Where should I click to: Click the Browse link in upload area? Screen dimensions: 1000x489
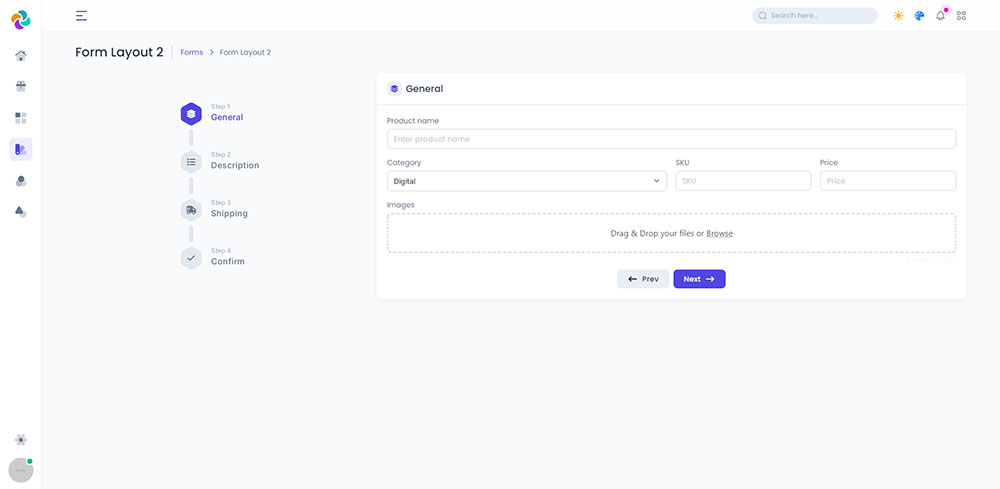coord(719,233)
